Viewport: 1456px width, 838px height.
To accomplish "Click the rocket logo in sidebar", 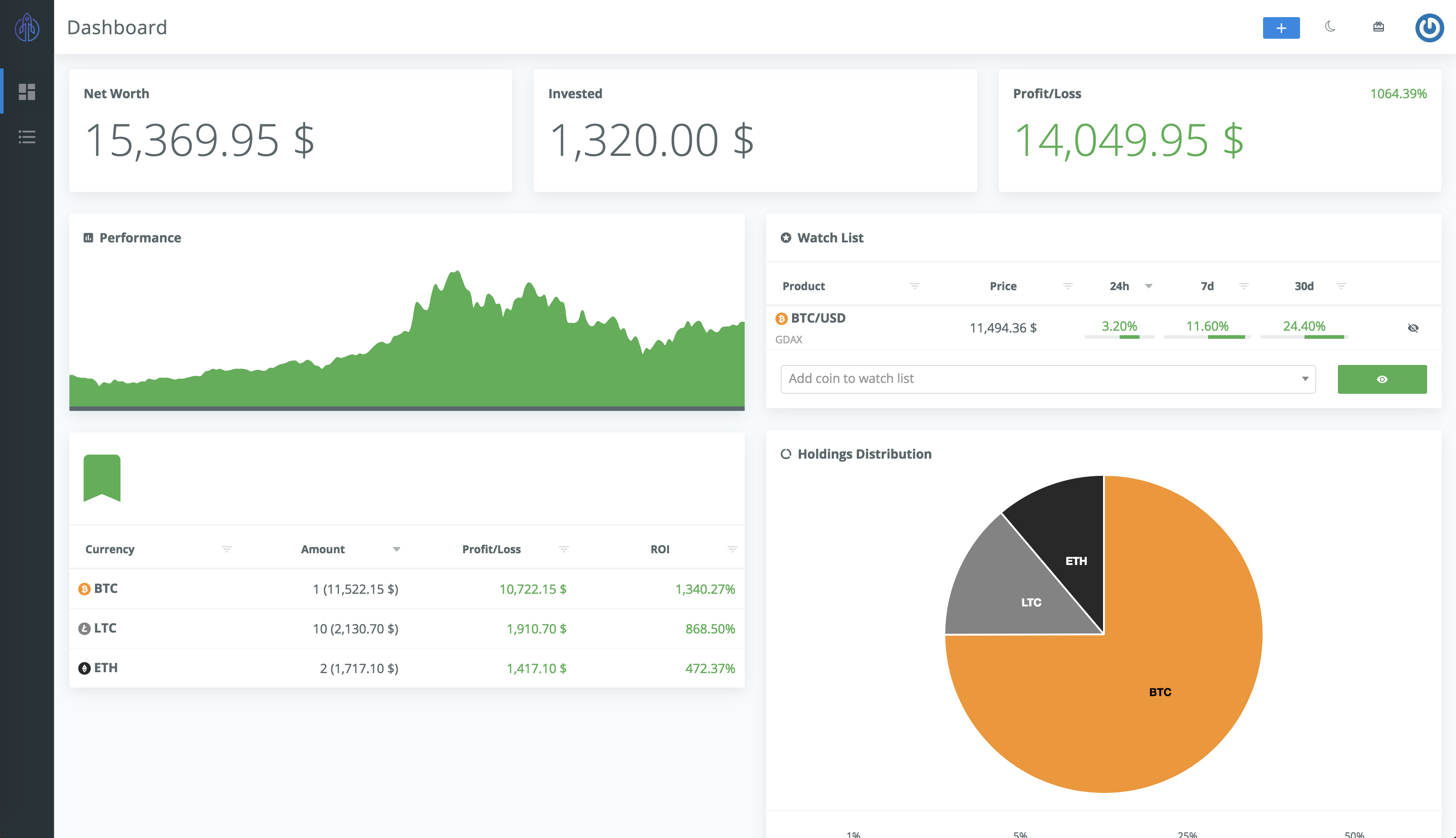I will [x=27, y=27].
